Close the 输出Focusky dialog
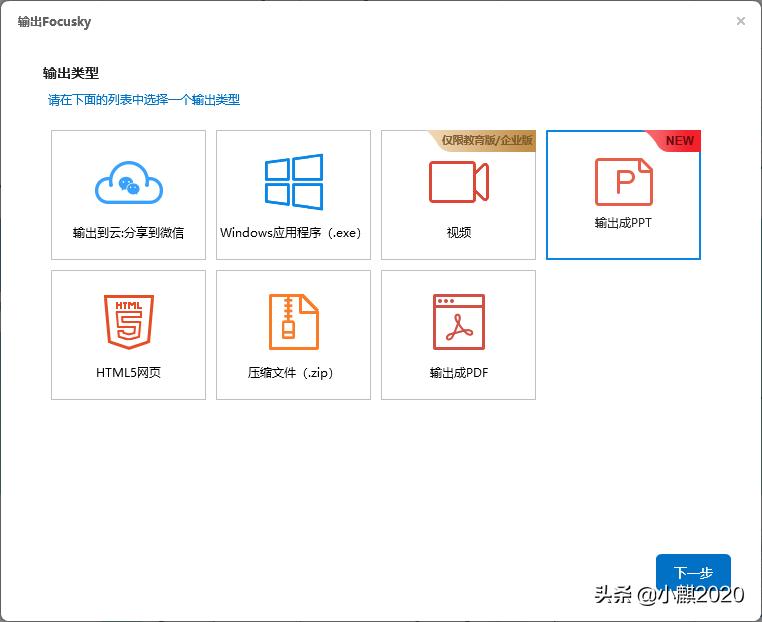This screenshot has width=762, height=622. pos(741,21)
